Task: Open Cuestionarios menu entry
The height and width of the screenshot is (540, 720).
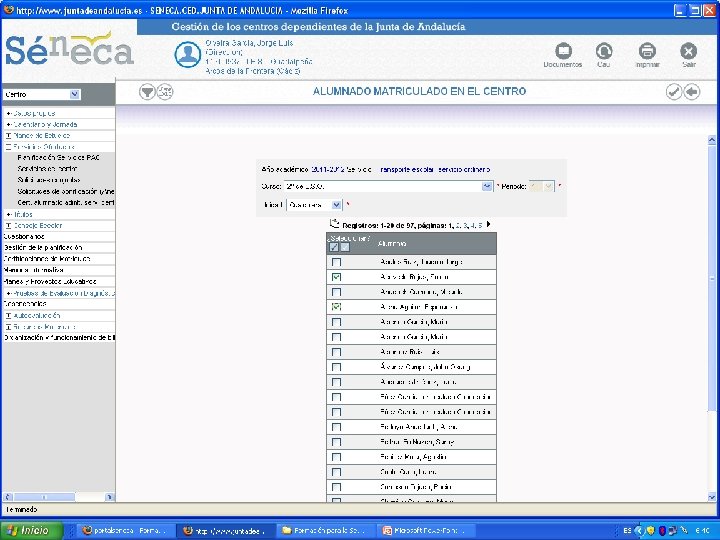Action: [24, 236]
